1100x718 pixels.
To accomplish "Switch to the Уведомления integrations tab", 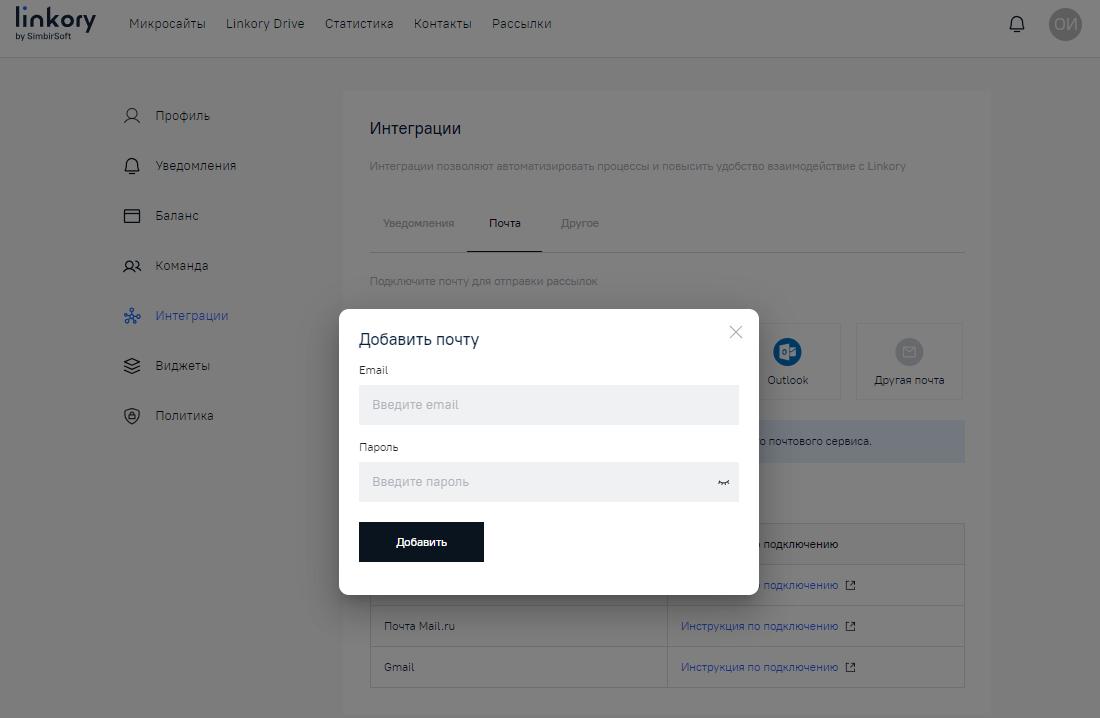I will pyautogui.click(x=418, y=223).
